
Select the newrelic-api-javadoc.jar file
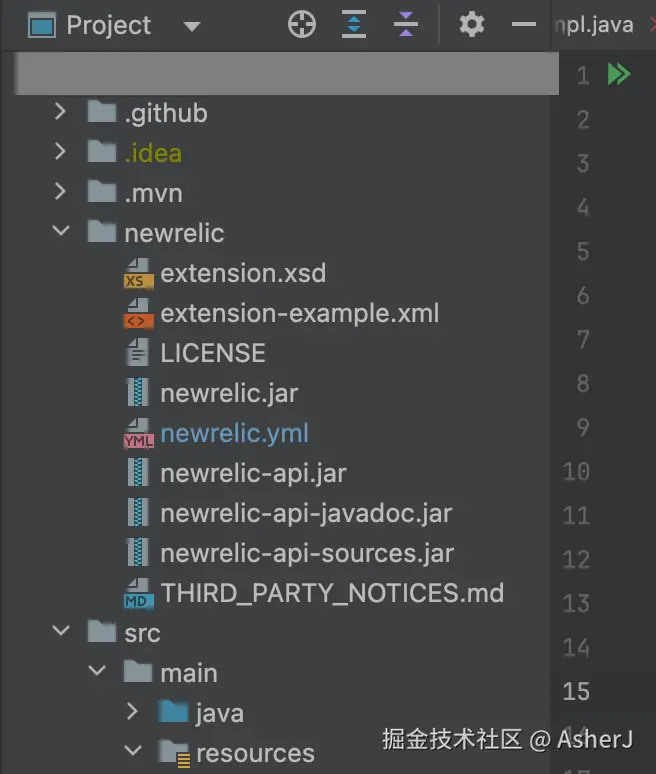tap(306, 514)
